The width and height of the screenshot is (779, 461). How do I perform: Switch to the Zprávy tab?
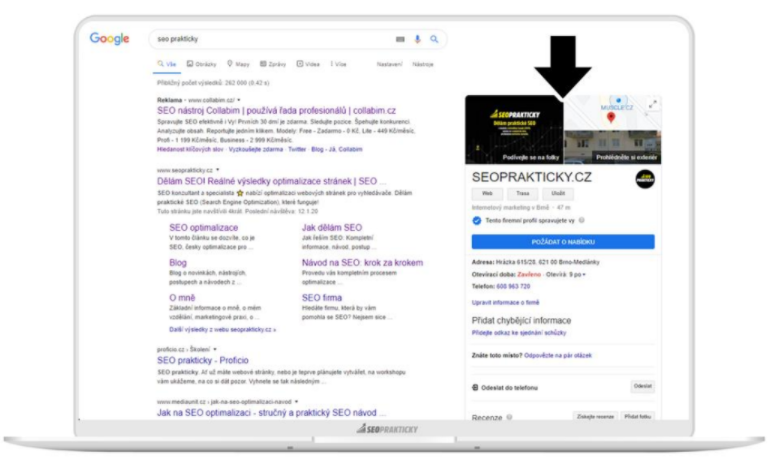273,64
